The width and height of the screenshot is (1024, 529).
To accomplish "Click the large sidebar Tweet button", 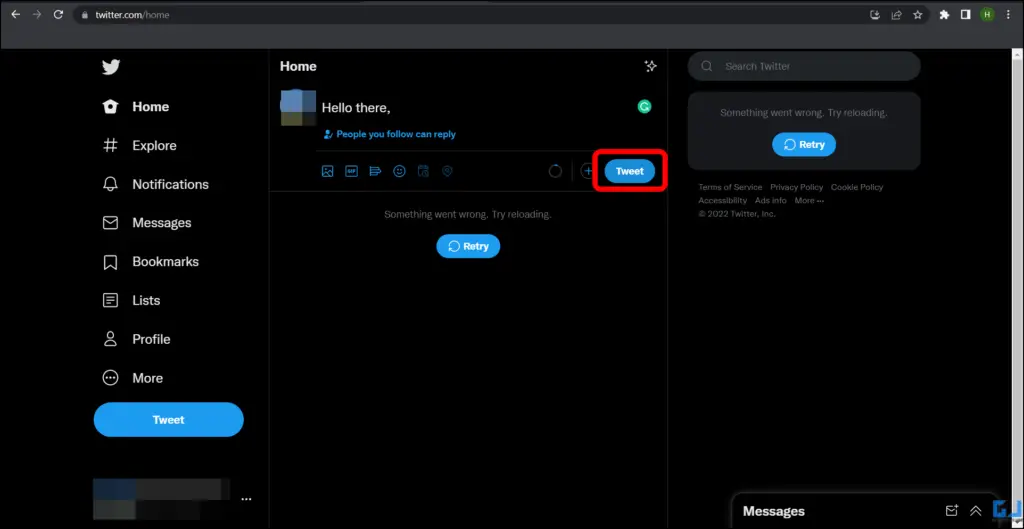I will click(168, 420).
